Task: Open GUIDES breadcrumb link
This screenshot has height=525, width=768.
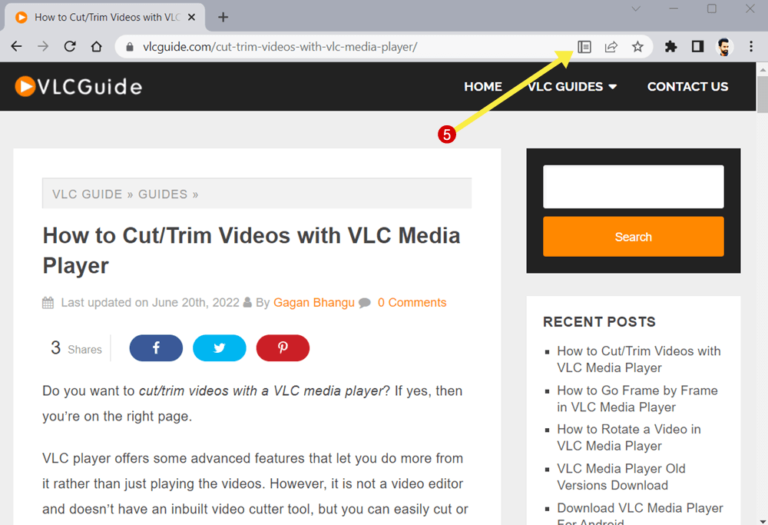Action: click(163, 194)
